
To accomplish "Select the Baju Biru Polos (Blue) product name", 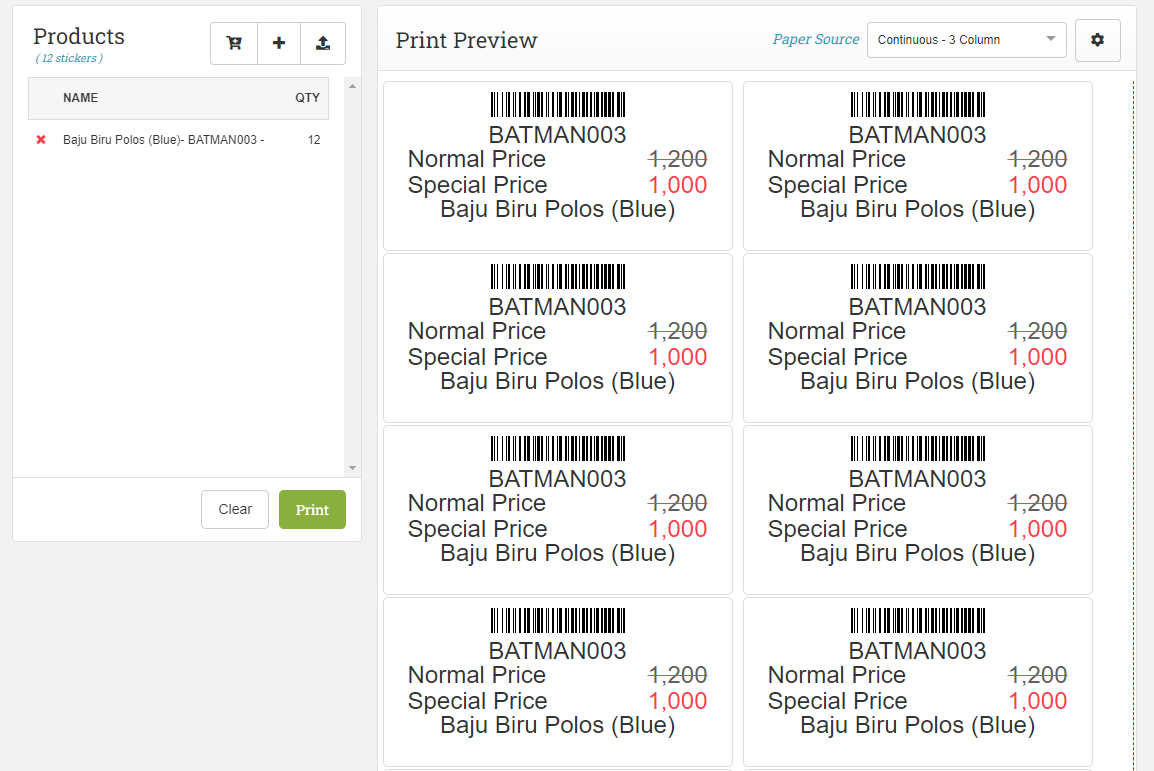I will (163, 140).
